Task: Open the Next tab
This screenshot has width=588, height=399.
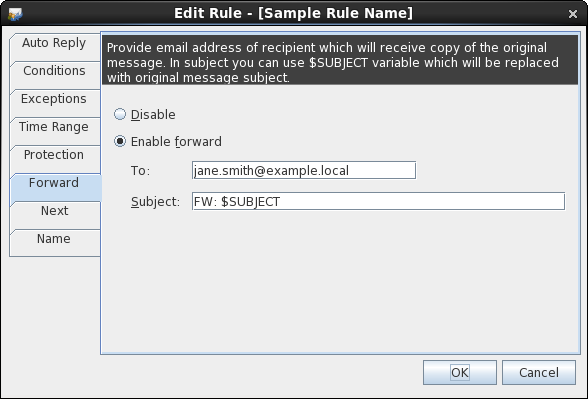Action: coord(54,215)
